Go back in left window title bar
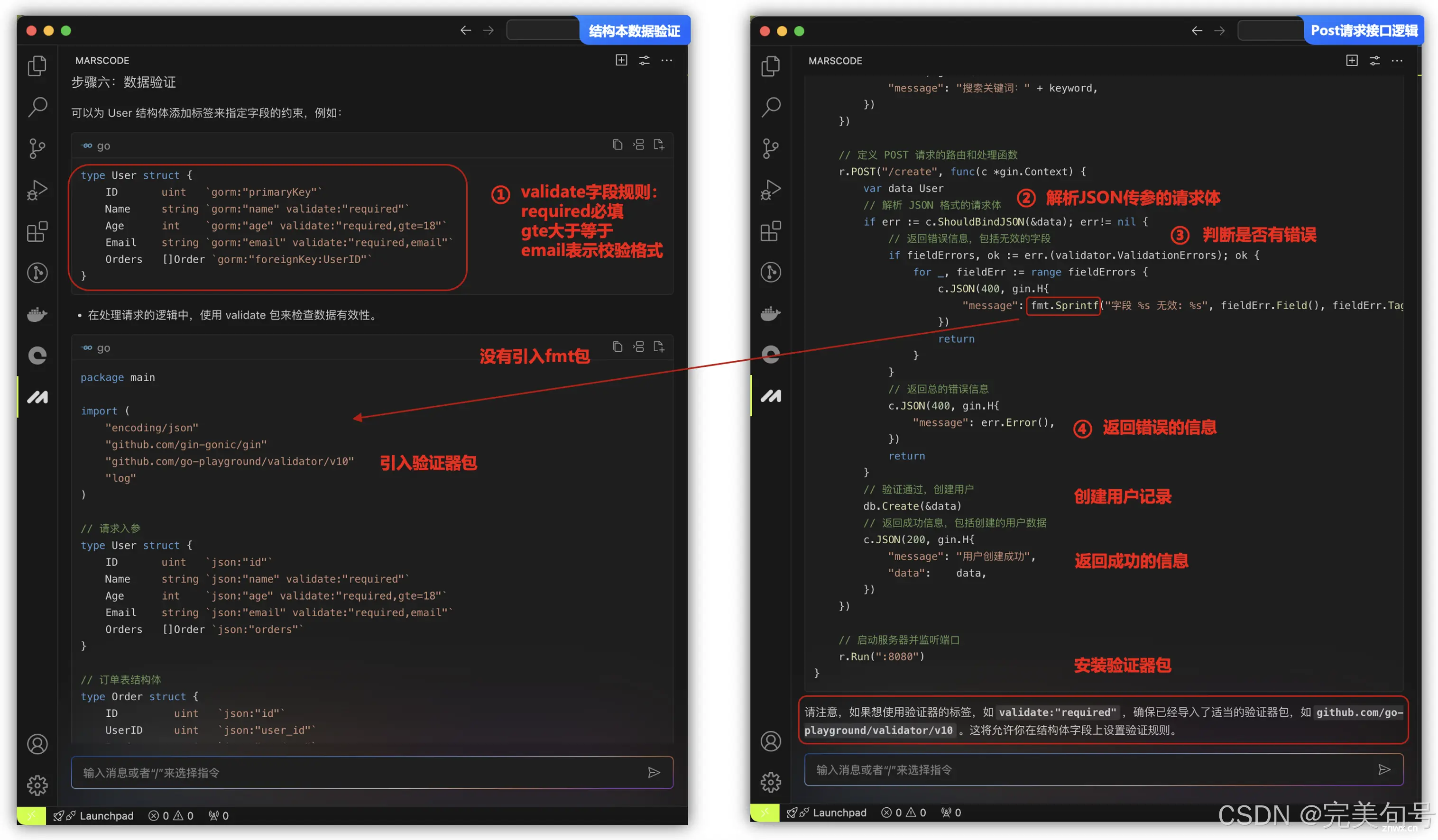Viewport: 1438px width, 840px height. pos(466,30)
